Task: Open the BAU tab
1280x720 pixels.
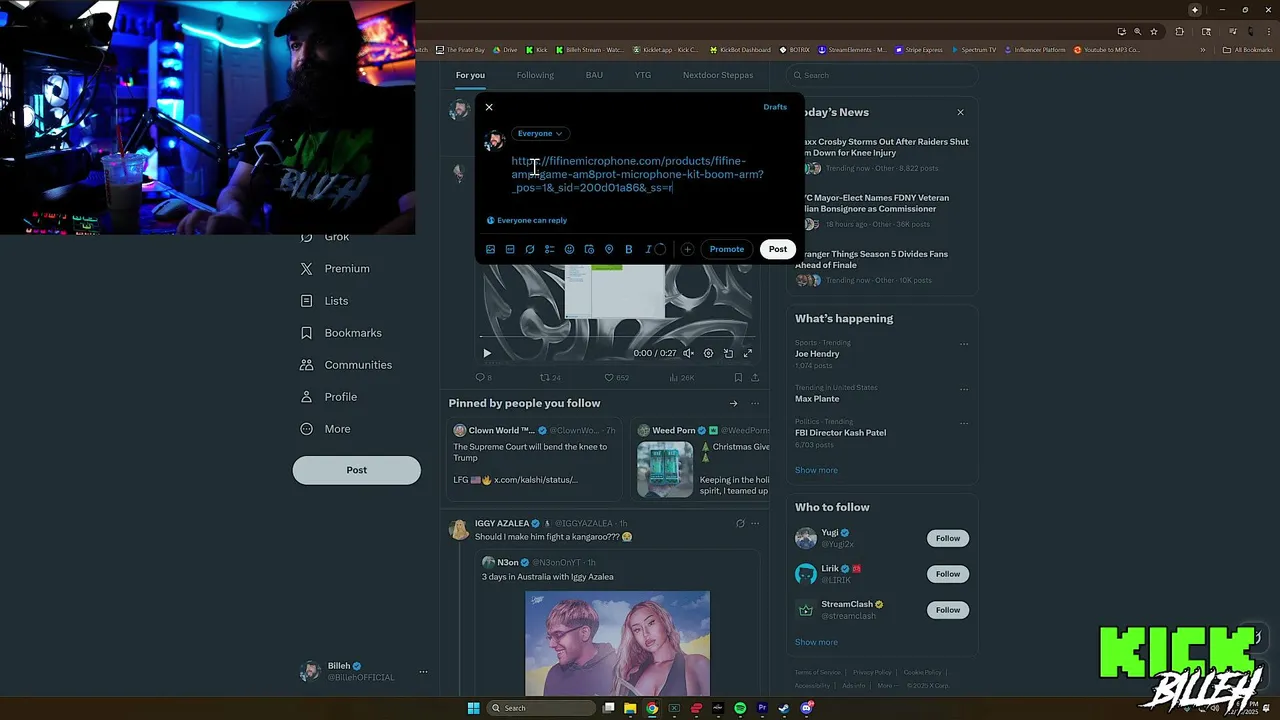Action: (594, 75)
